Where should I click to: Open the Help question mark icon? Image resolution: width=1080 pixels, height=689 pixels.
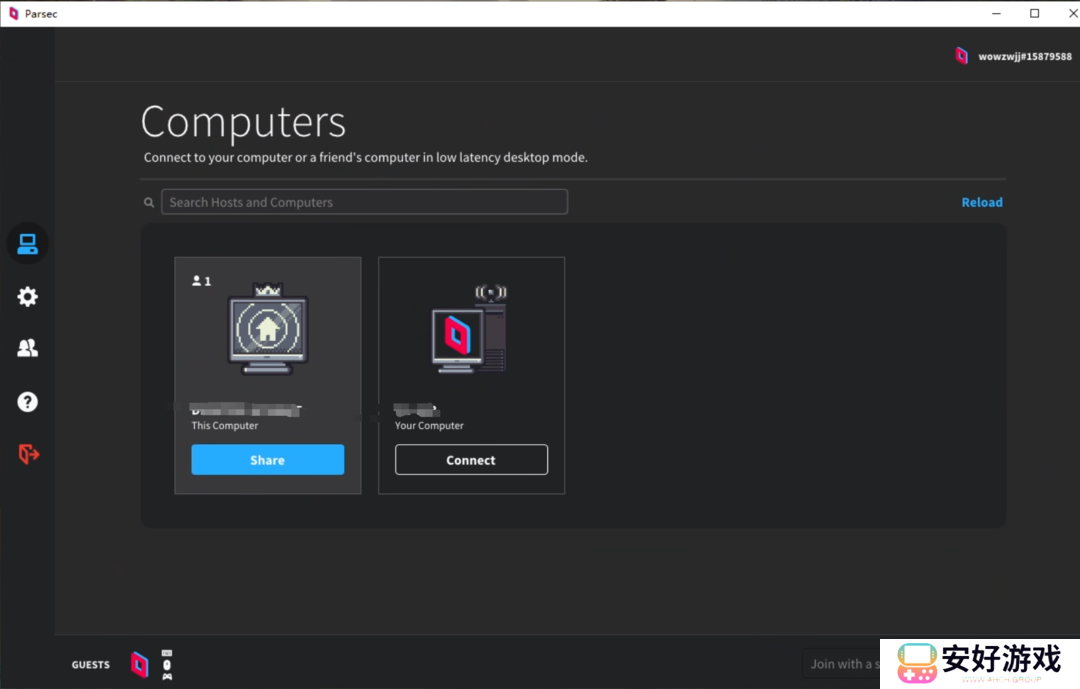point(28,402)
